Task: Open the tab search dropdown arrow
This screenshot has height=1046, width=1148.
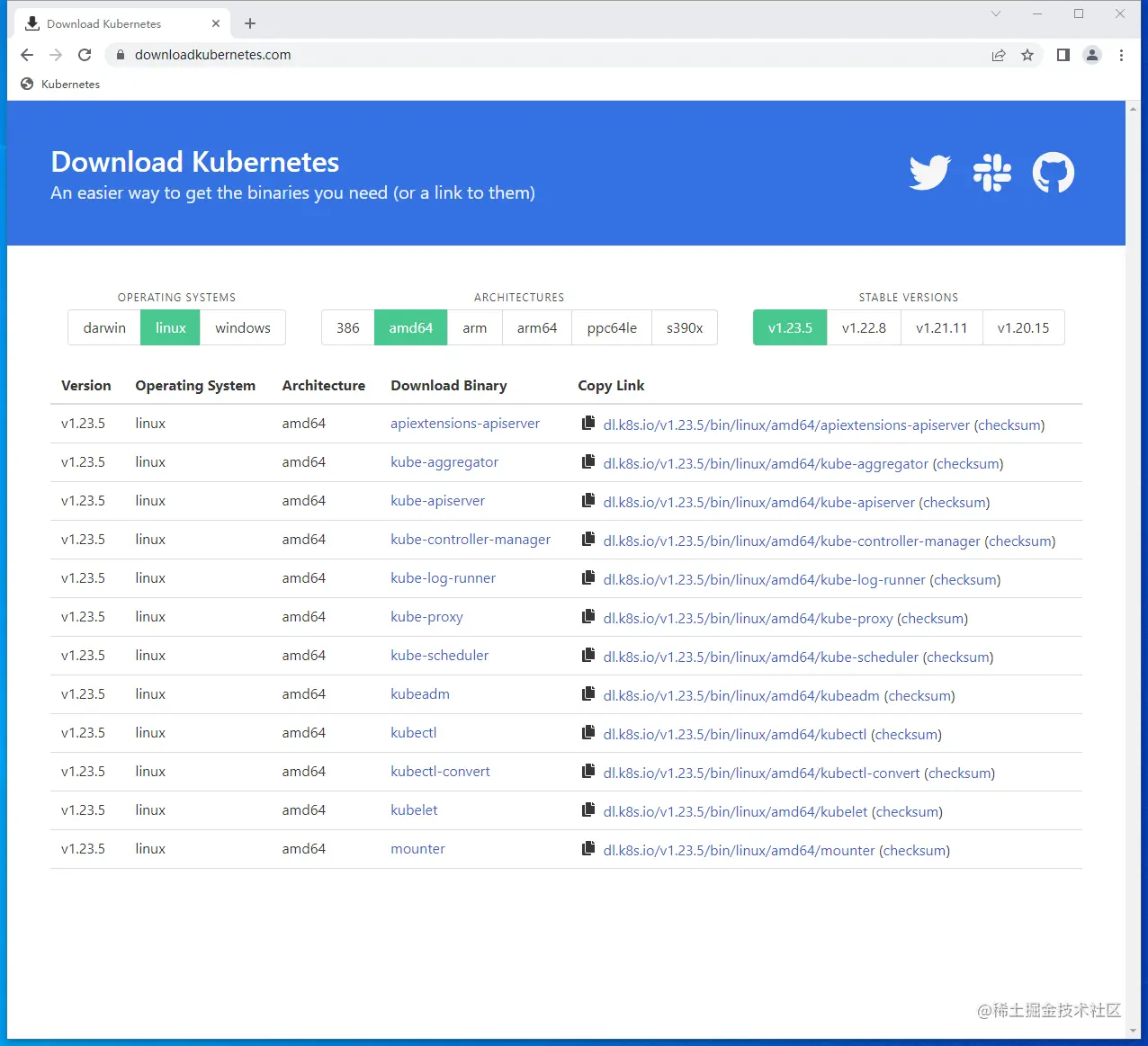Action: [x=996, y=13]
